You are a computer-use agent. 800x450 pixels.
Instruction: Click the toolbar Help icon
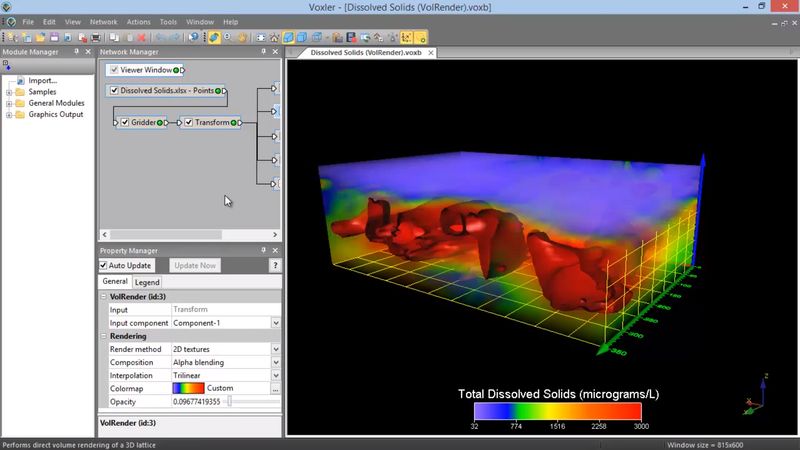pos(193,37)
